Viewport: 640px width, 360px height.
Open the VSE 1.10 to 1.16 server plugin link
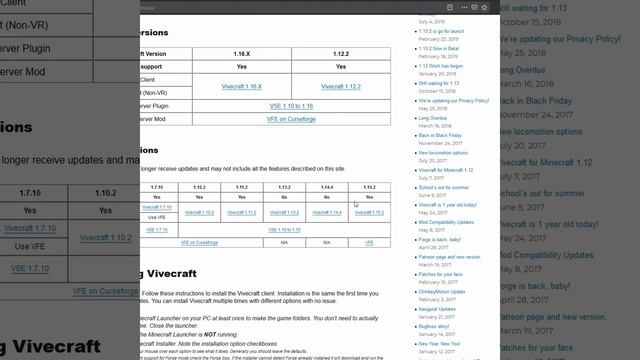pyautogui.click(x=291, y=106)
